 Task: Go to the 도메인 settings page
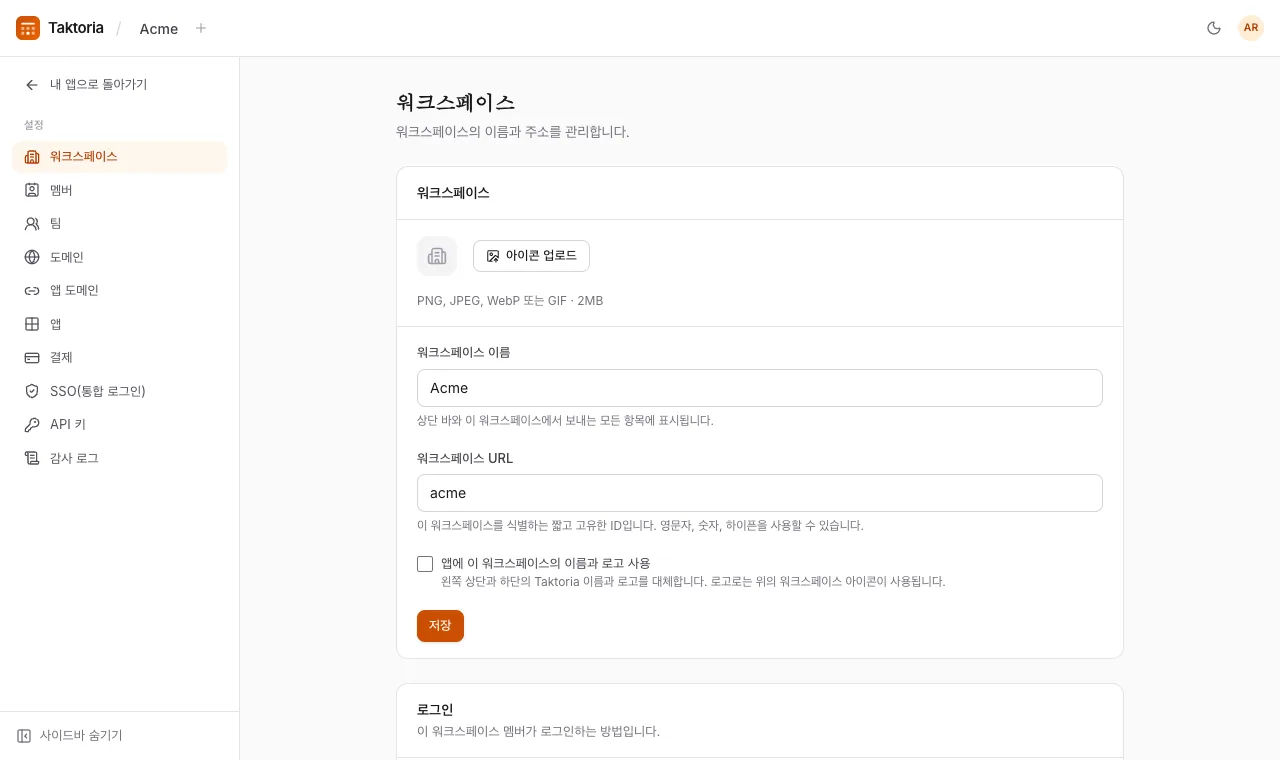[x=120, y=257]
